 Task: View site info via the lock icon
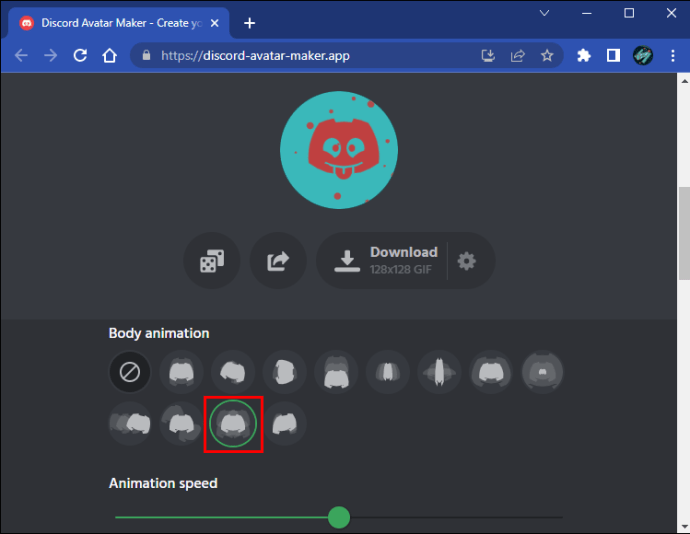click(147, 55)
